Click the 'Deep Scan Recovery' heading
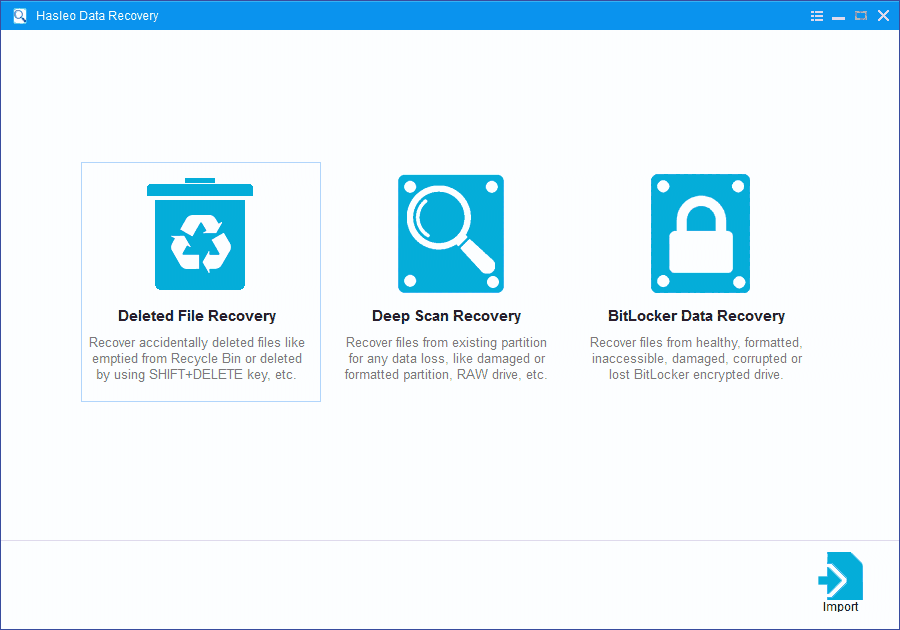The width and height of the screenshot is (900, 630). pyautogui.click(x=446, y=315)
